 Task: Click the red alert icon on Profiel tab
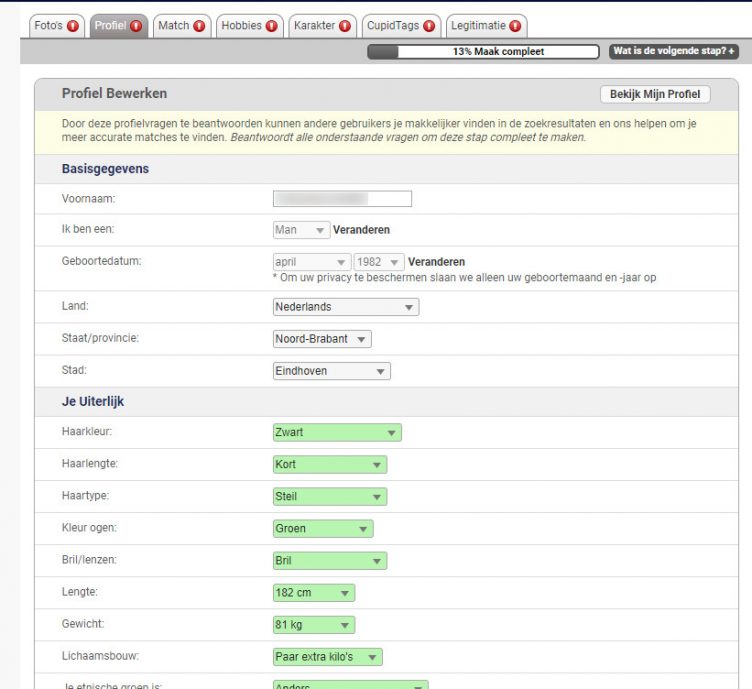point(136,26)
